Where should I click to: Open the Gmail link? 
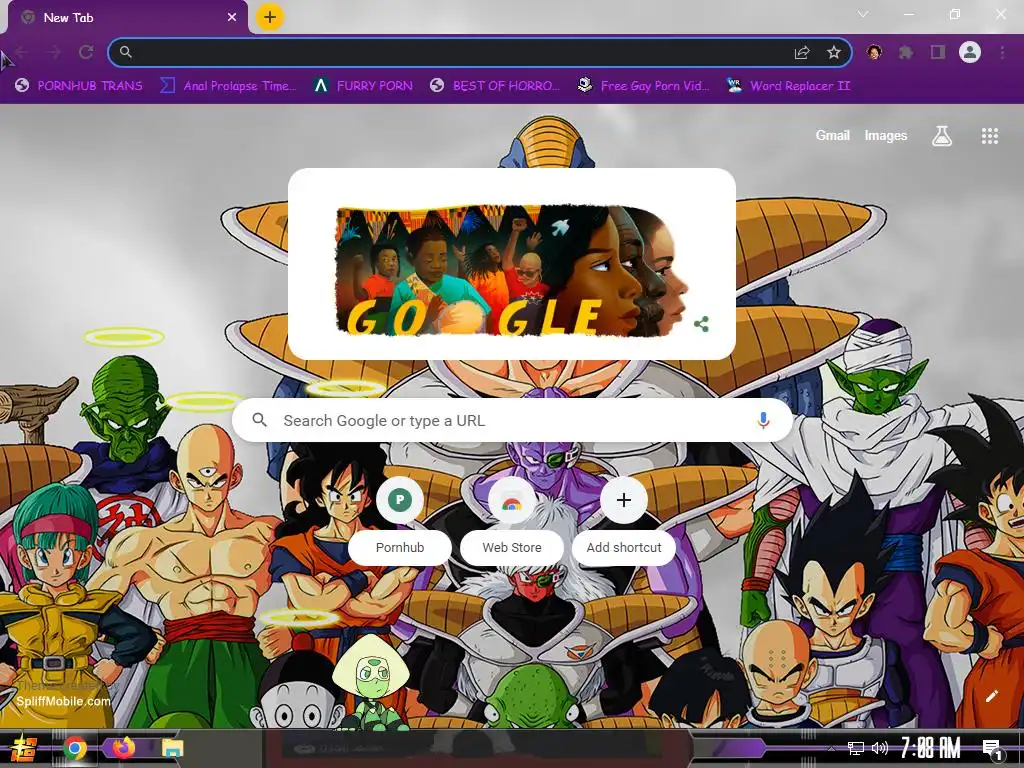coord(833,135)
